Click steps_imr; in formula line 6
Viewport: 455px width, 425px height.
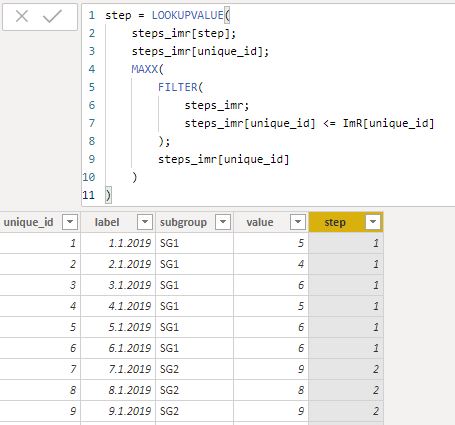(x=217, y=105)
